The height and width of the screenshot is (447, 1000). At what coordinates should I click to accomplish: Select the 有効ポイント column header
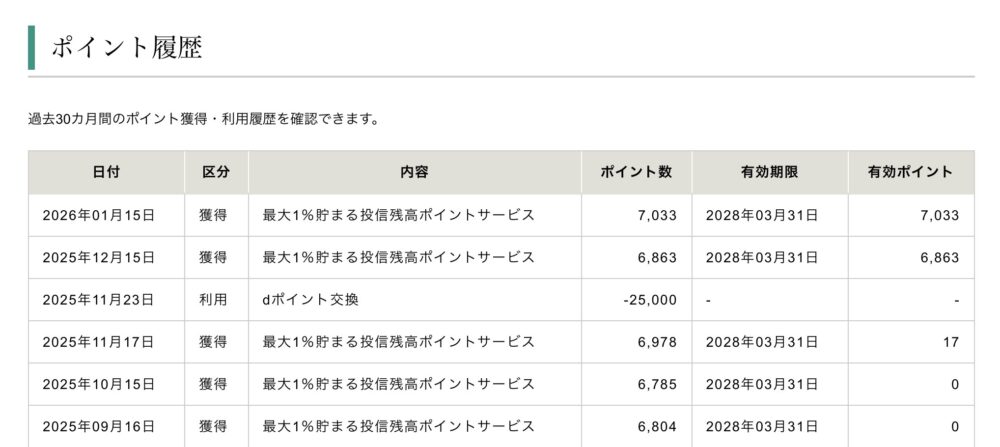[x=910, y=172]
